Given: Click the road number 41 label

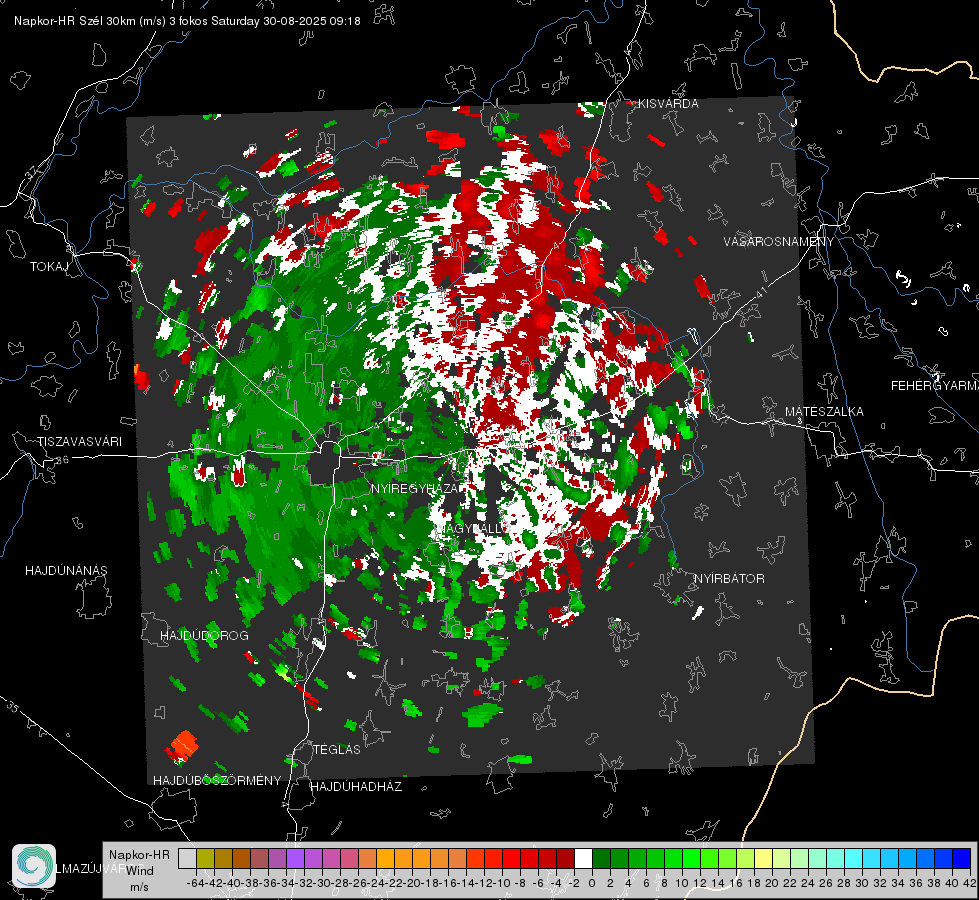Looking at the screenshot, I should click(760, 292).
